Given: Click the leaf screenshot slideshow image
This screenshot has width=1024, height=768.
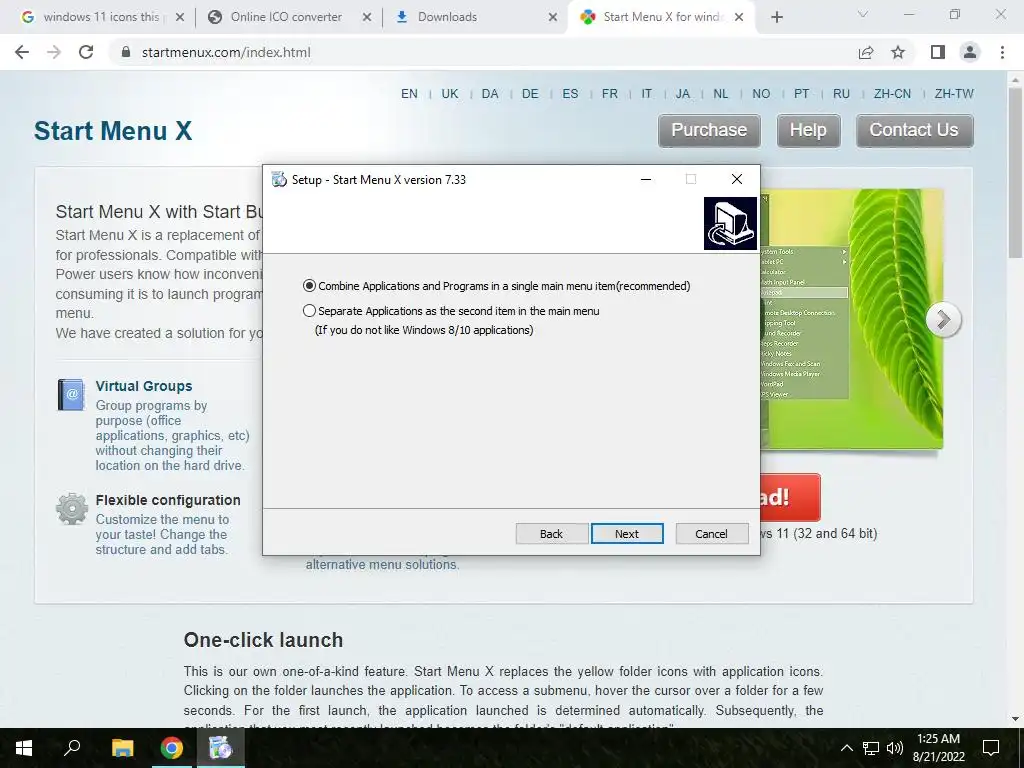Looking at the screenshot, I should [852, 319].
